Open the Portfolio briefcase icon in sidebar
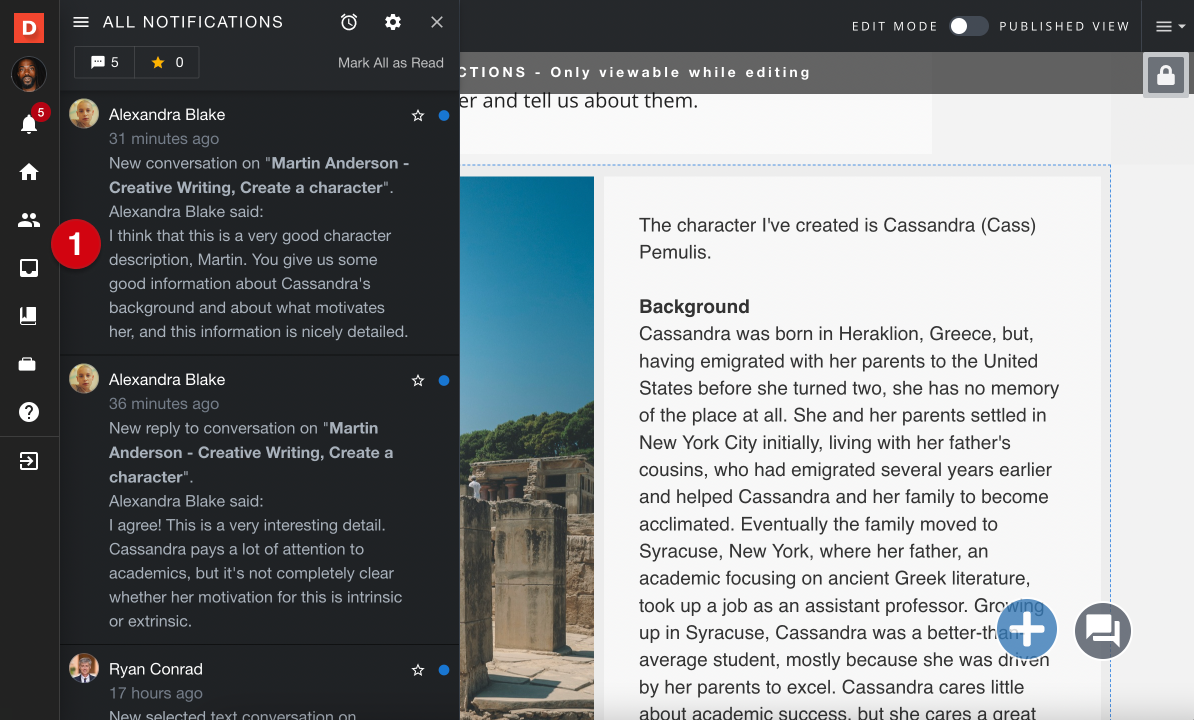1194x720 pixels. click(27, 364)
